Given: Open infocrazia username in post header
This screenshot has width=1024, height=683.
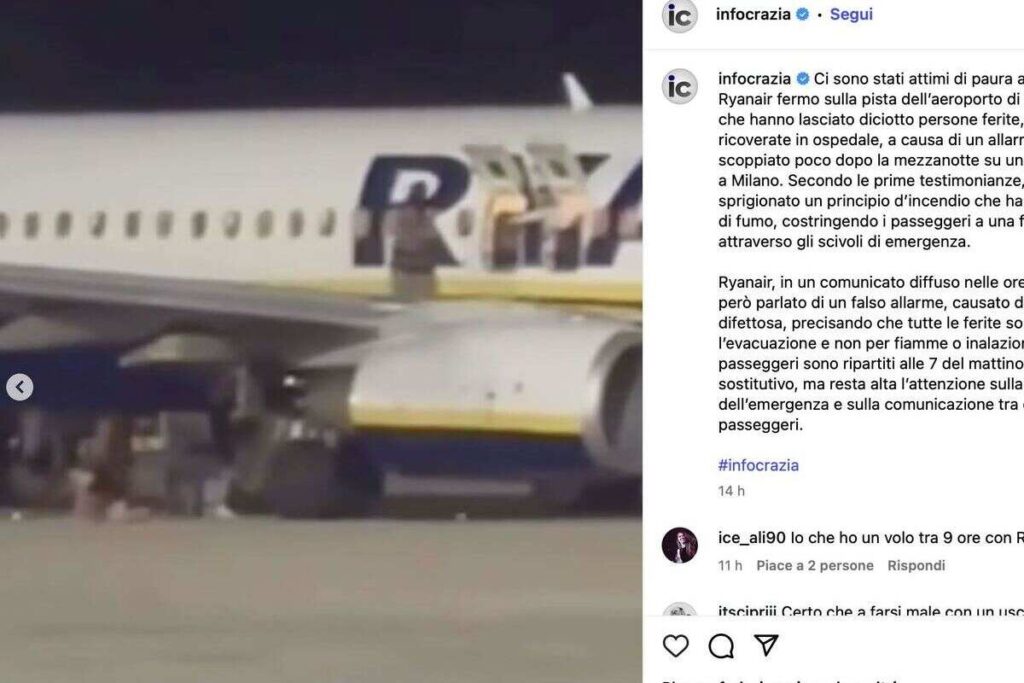Looking at the screenshot, I should click(753, 14).
